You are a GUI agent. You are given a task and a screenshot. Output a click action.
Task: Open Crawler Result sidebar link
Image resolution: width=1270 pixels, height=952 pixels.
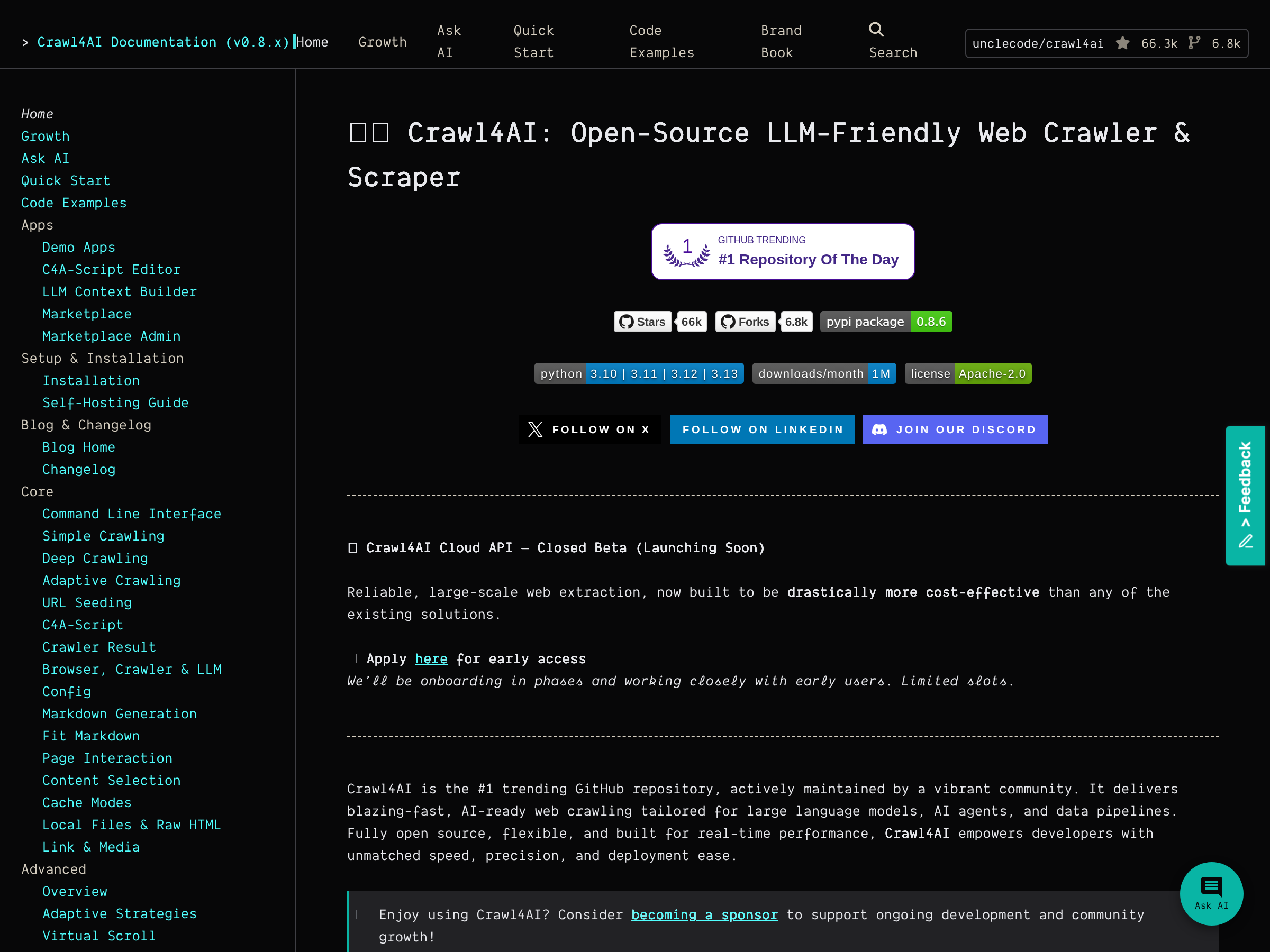point(99,647)
